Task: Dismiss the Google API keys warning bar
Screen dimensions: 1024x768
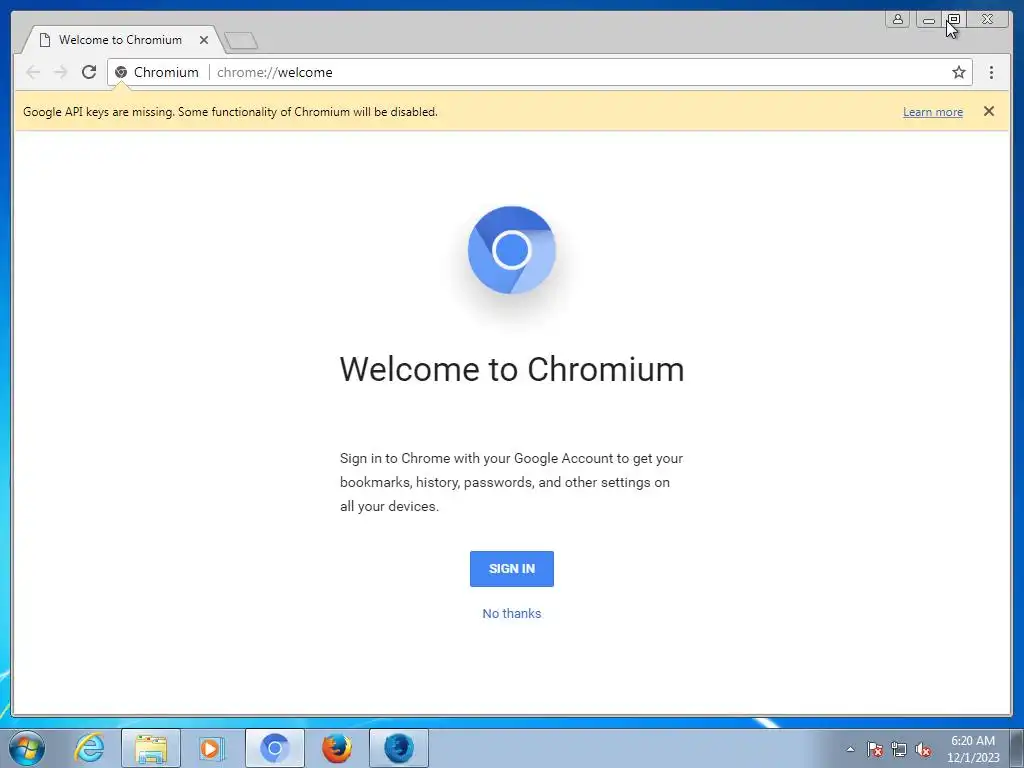Action: click(x=989, y=111)
